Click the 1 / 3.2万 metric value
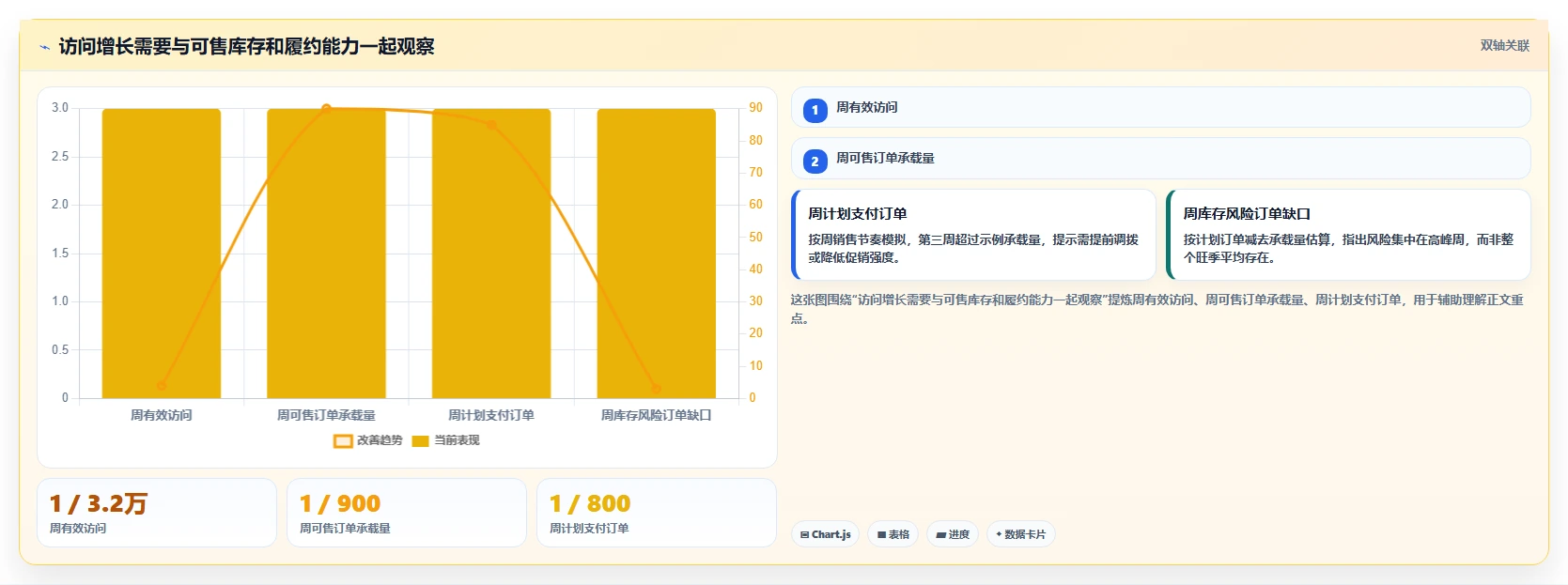The height and width of the screenshot is (585, 1568). (x=99, y=504)
